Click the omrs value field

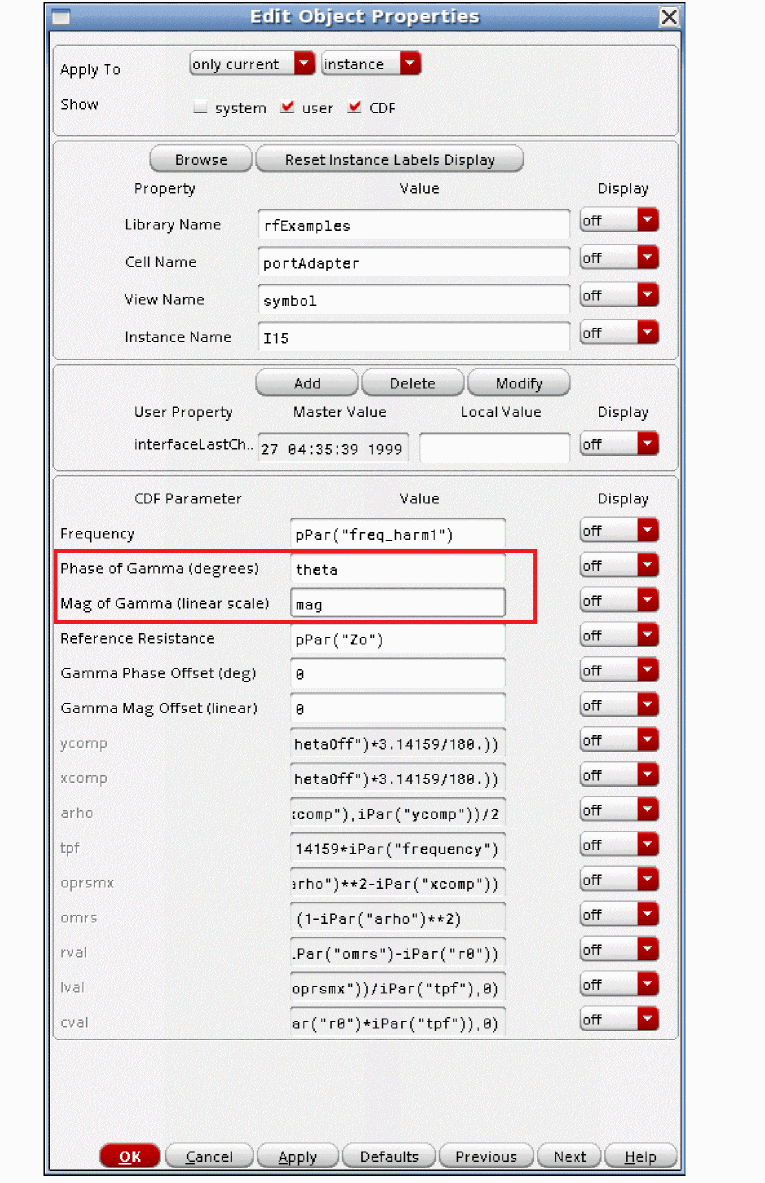(398, 918)
